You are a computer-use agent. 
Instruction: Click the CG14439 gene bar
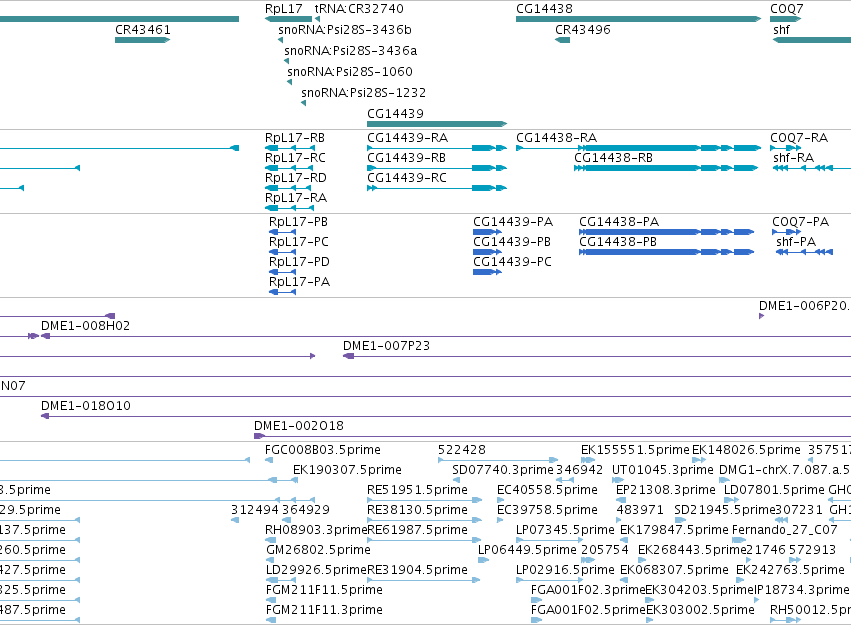(x=437, y=124)
